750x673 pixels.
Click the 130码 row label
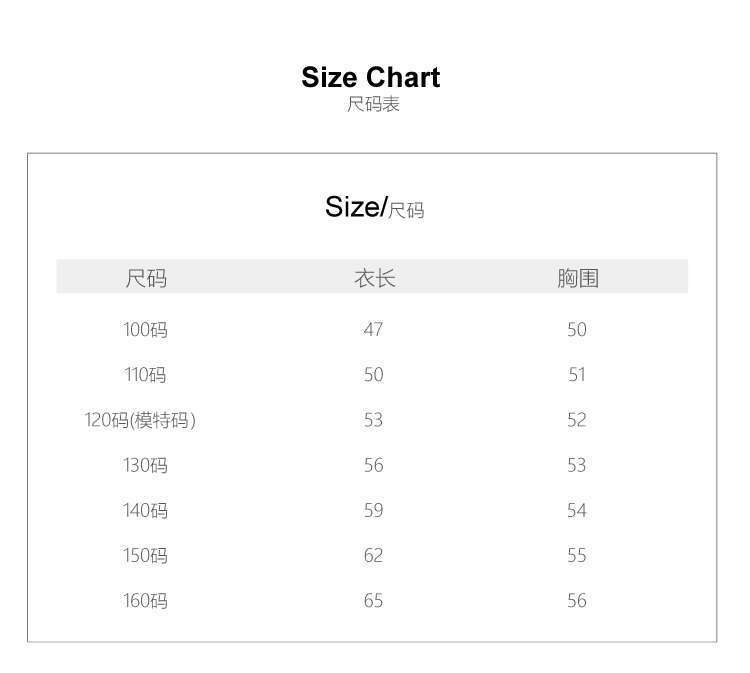point(146,465)
